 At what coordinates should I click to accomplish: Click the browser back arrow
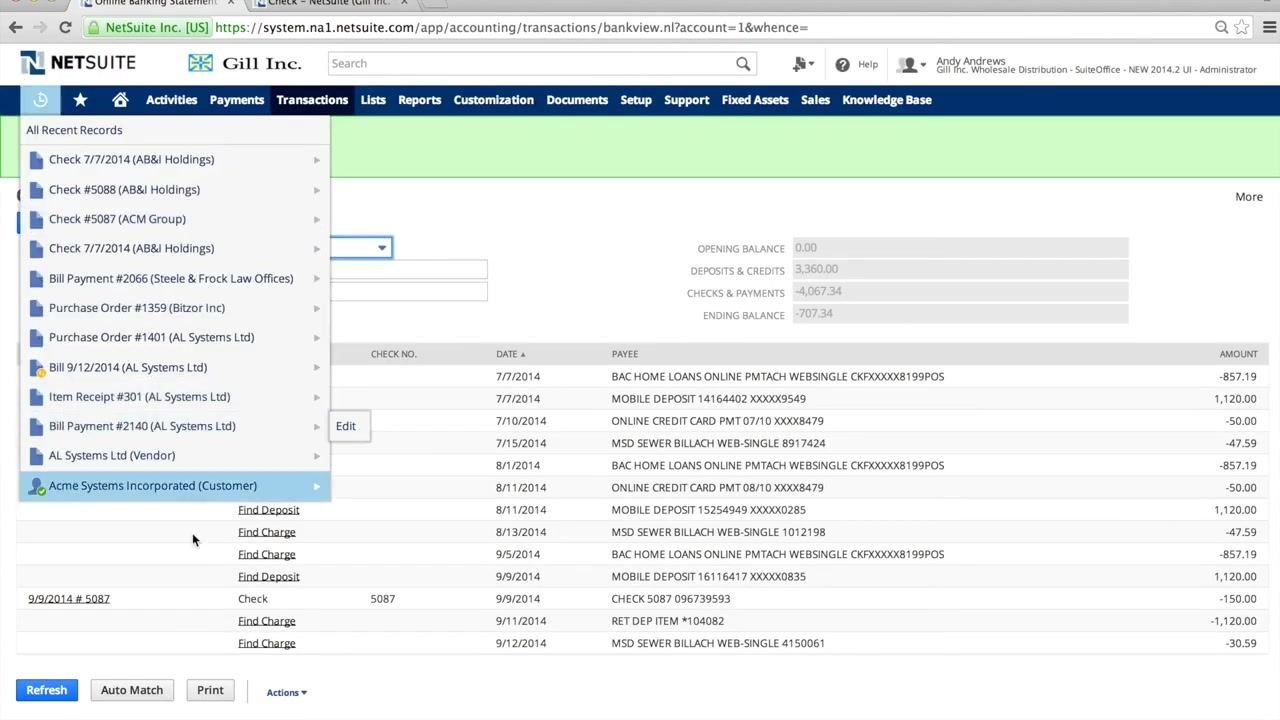16,27
